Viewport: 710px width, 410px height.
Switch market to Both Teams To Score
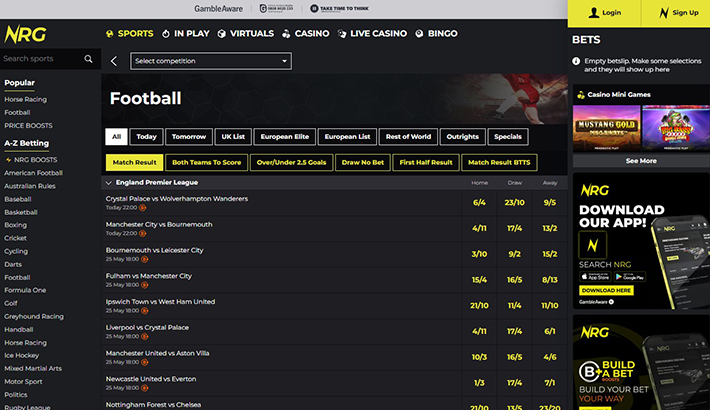(x=206, y=163)
